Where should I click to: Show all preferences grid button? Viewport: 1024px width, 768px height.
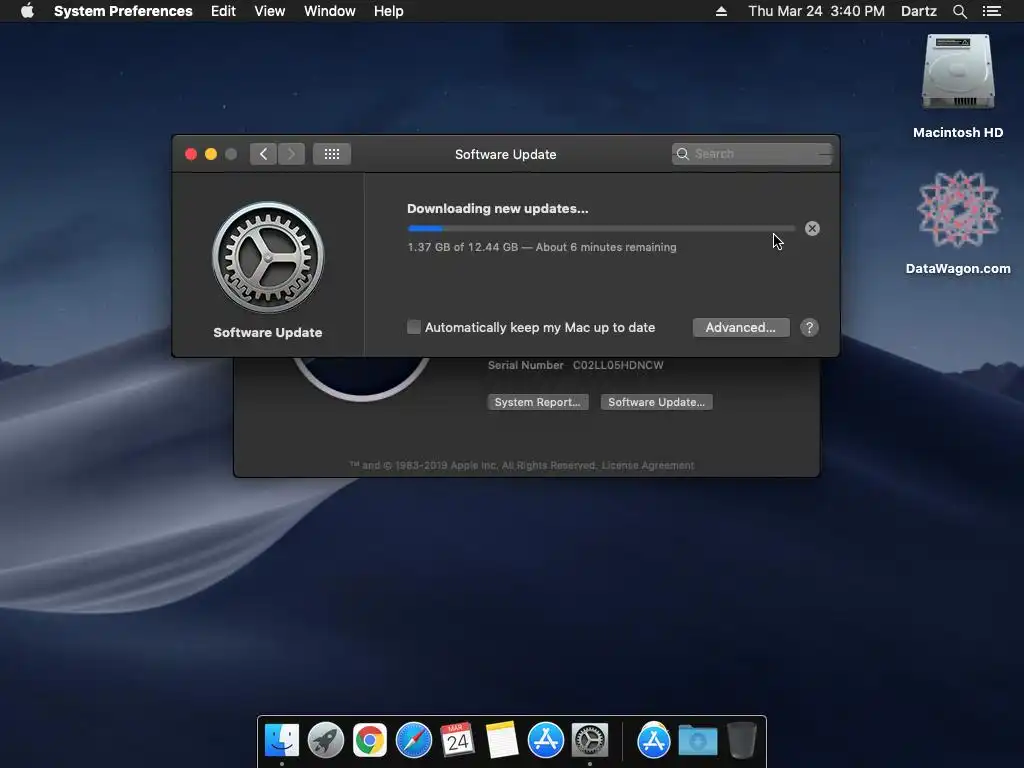[x=332, y=154]
